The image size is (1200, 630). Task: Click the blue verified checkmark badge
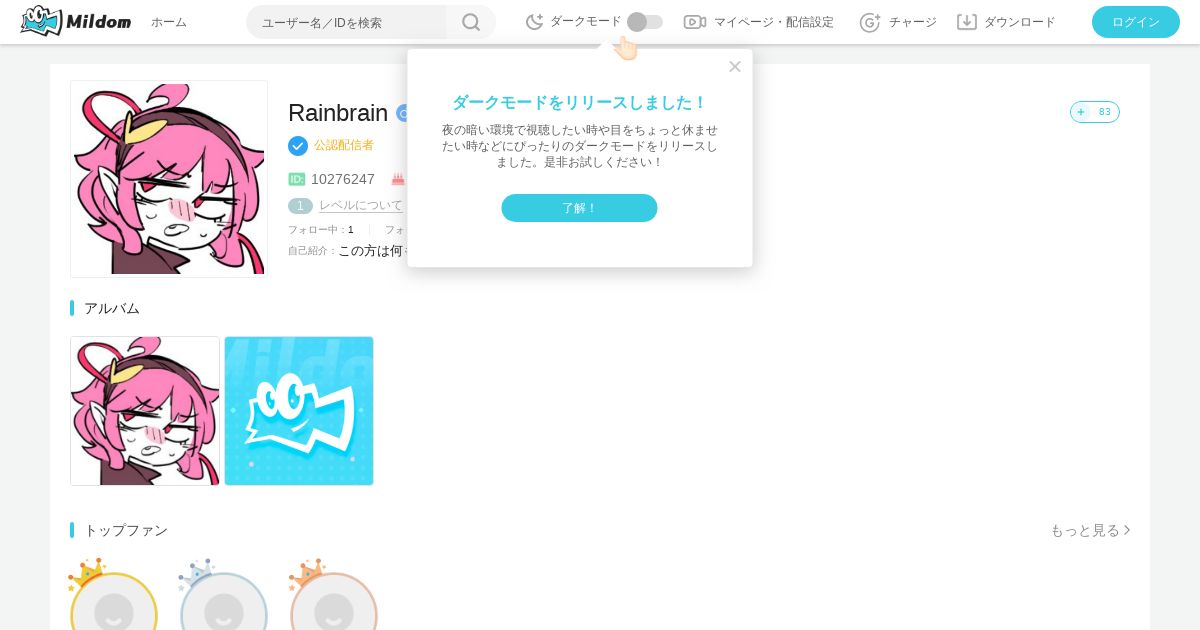(298, 146)
